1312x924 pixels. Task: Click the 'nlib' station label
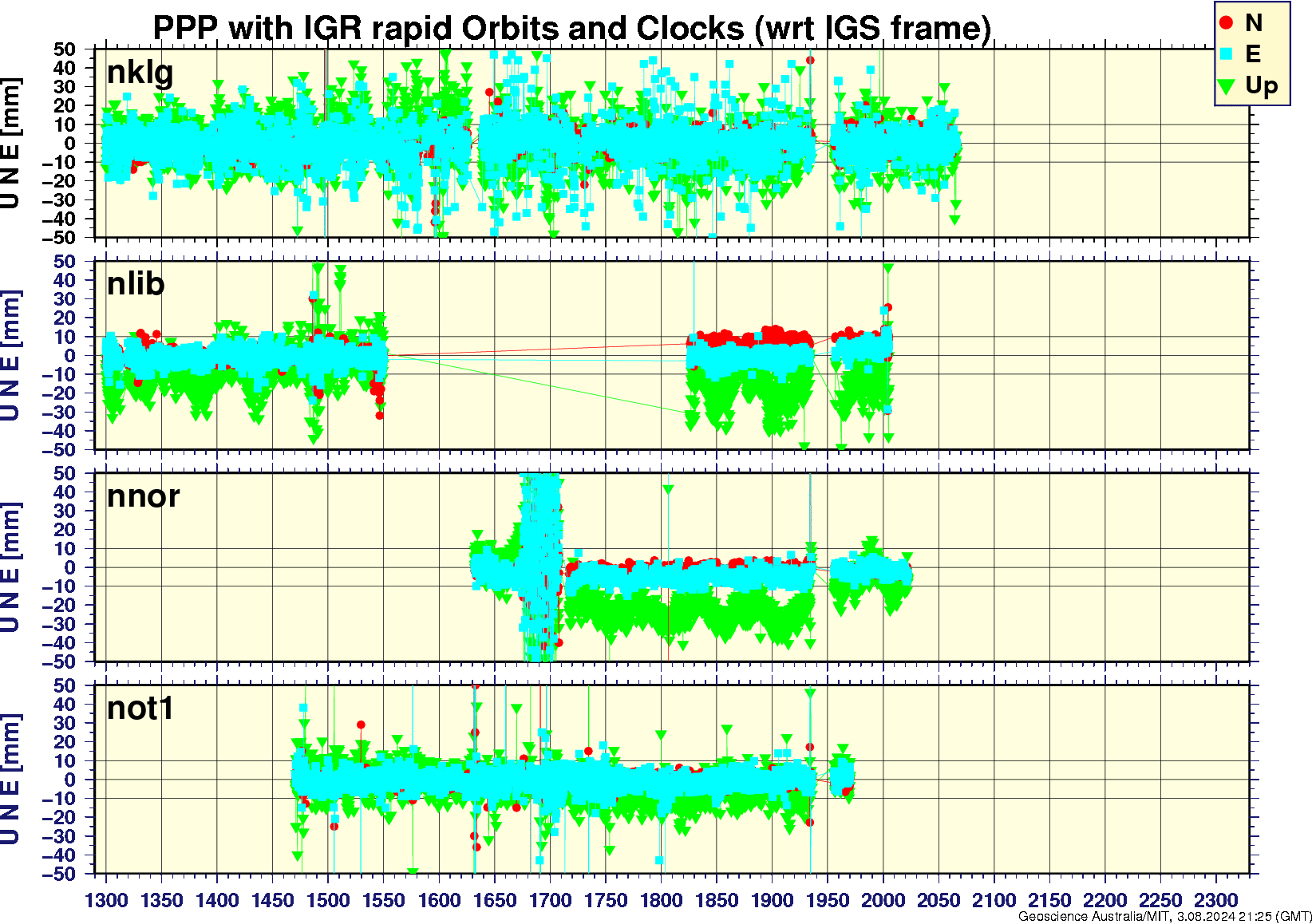[136, 283]
